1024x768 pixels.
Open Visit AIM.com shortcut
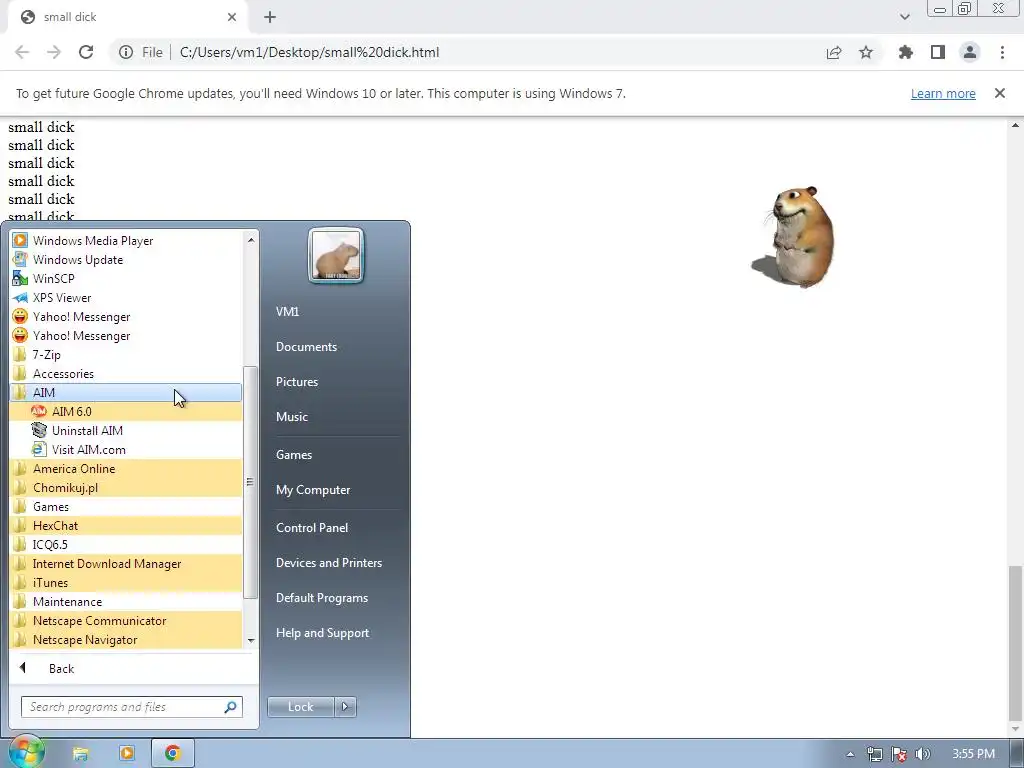[x=125, y=449]
